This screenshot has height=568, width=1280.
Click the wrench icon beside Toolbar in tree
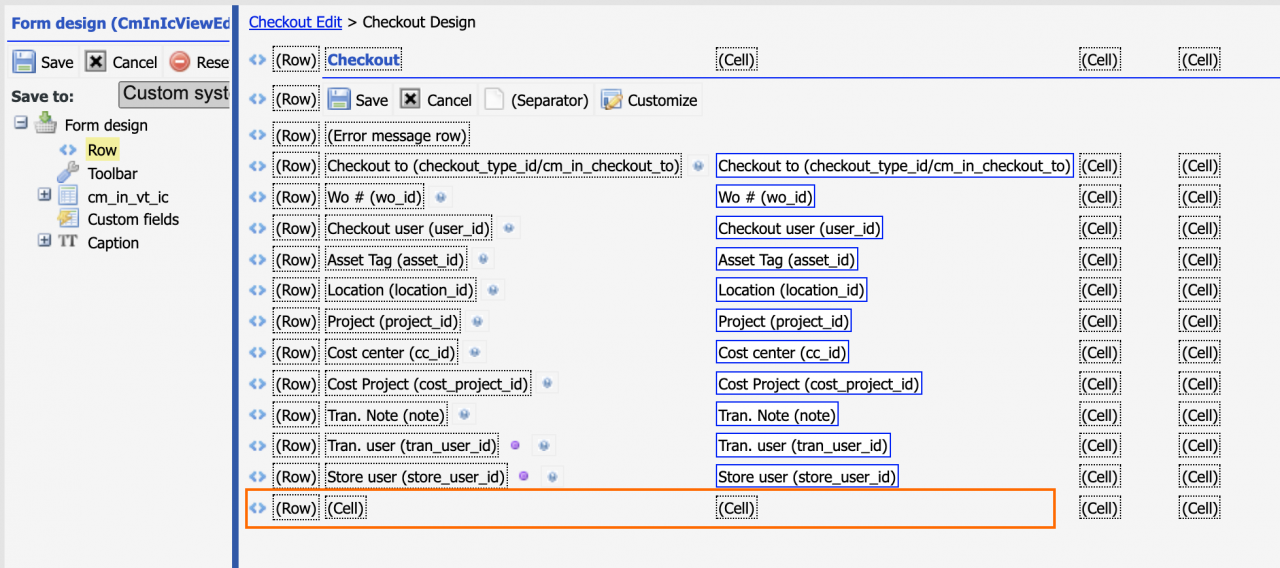68,172
